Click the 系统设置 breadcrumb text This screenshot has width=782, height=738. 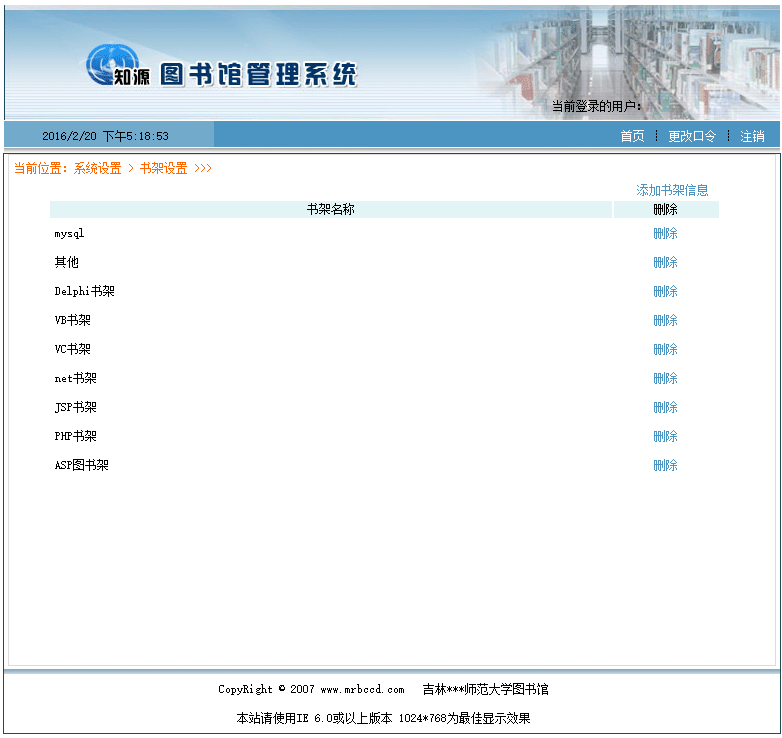(97, 168)
